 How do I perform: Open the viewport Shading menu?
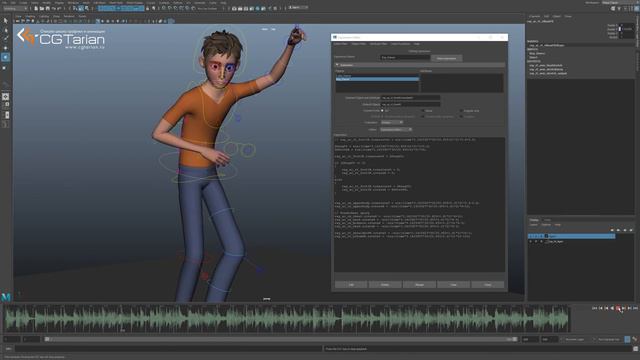pyautogui.click(x=30, y=16)
